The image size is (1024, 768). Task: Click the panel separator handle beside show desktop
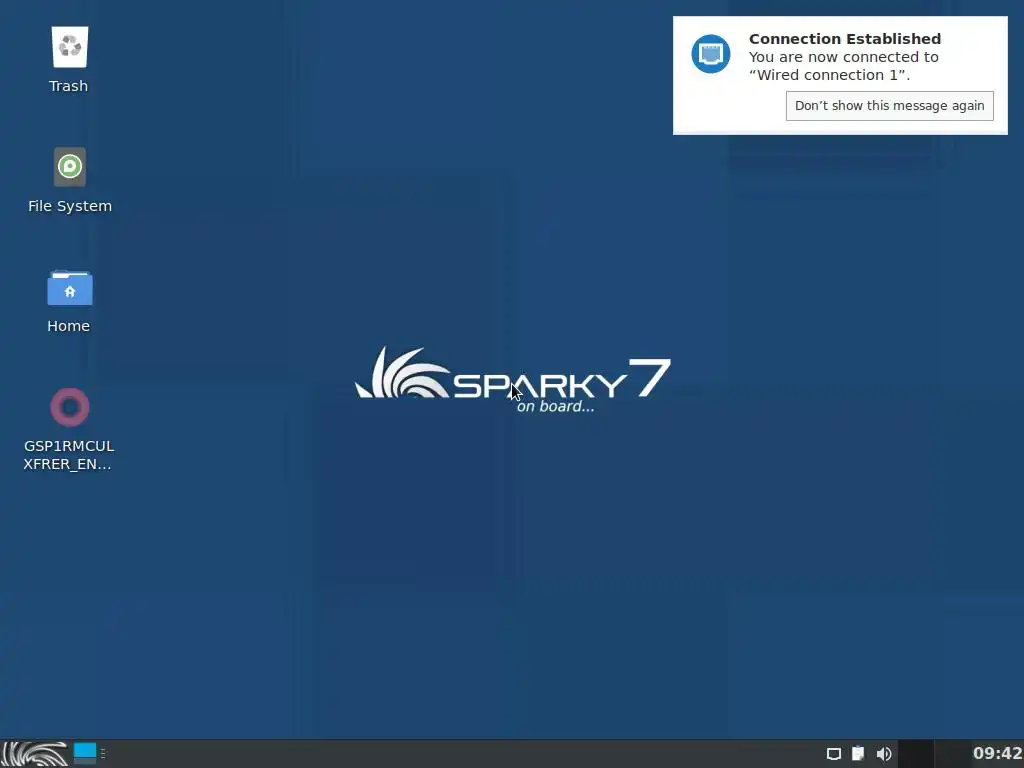tap(103, 754)
